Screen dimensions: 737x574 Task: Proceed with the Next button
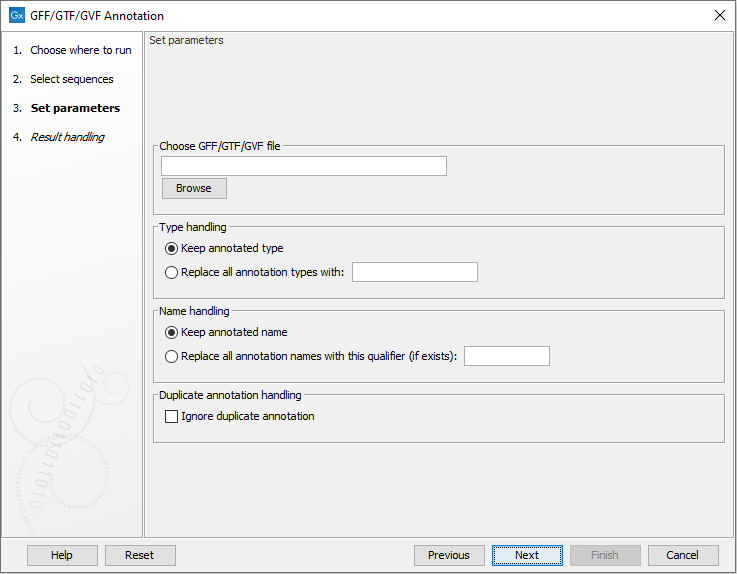pyautogui.click(x=527, y=555)
